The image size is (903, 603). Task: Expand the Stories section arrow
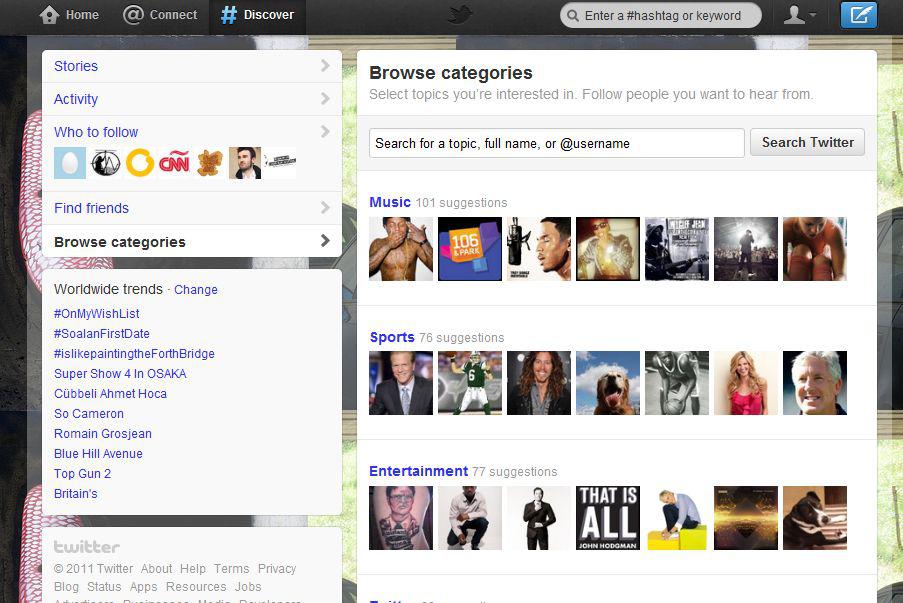(x=324, y=66)
